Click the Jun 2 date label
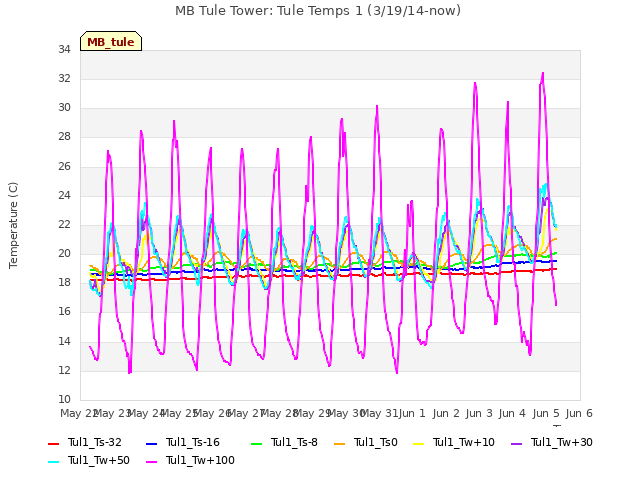This screenshot has height=480, width=640. [x=446, y=413]
